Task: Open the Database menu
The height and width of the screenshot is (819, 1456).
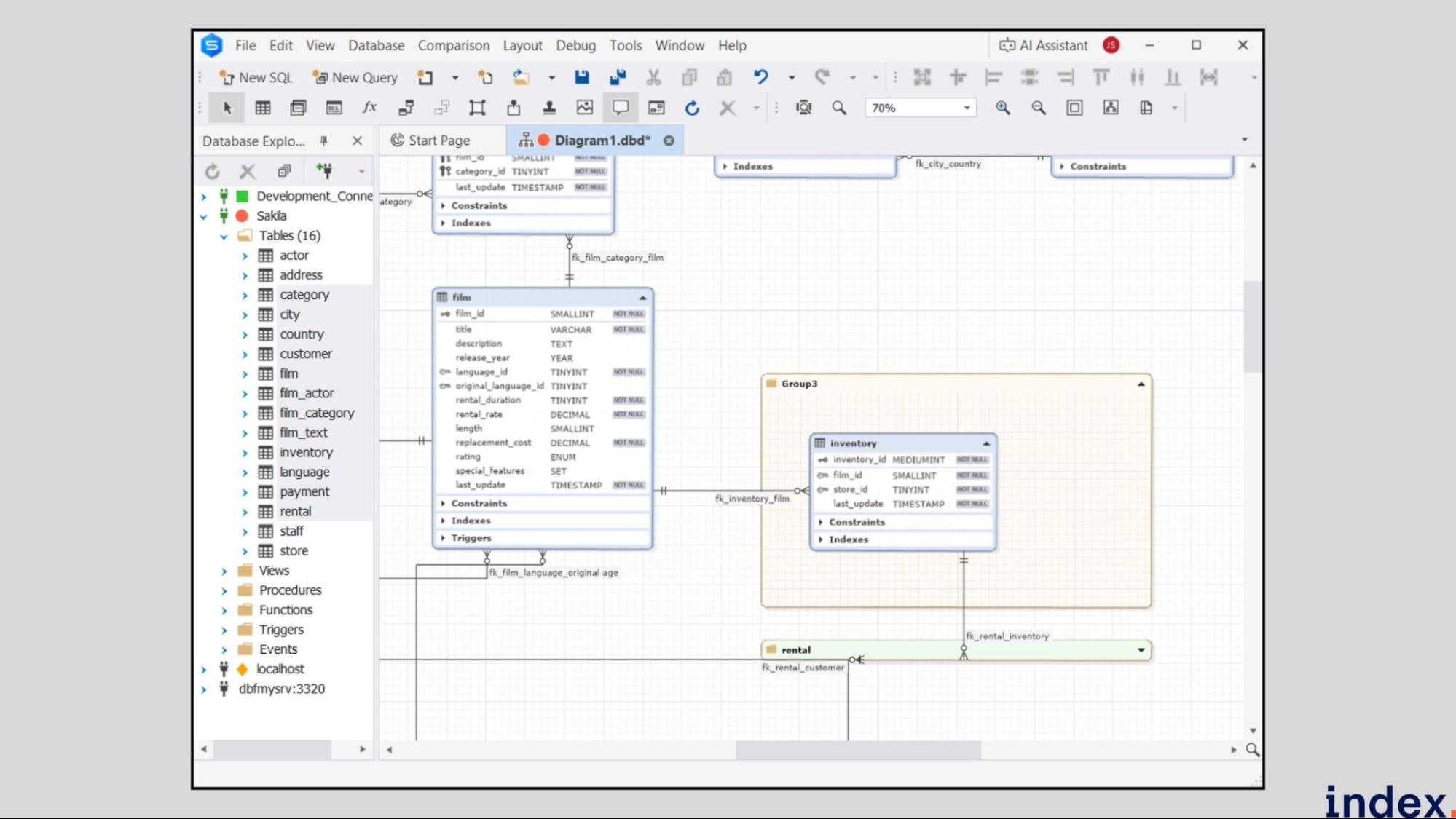Action: 376,45
